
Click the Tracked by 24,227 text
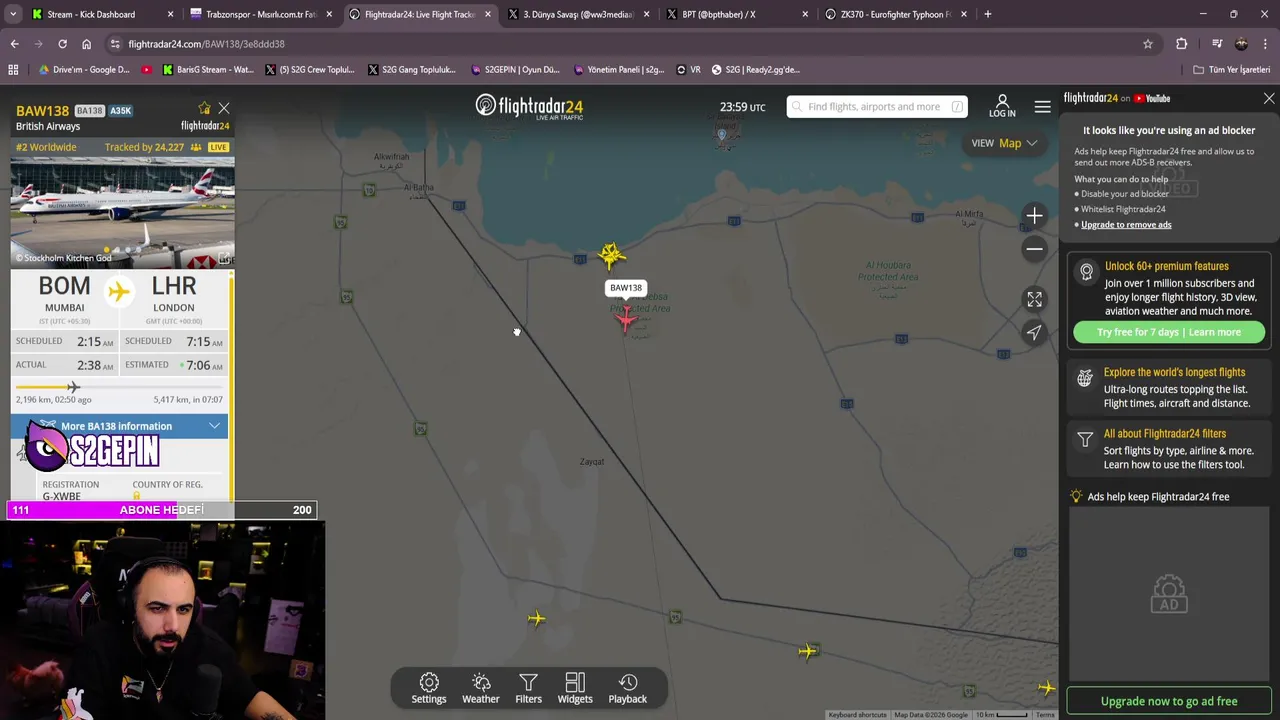[144, 147]
